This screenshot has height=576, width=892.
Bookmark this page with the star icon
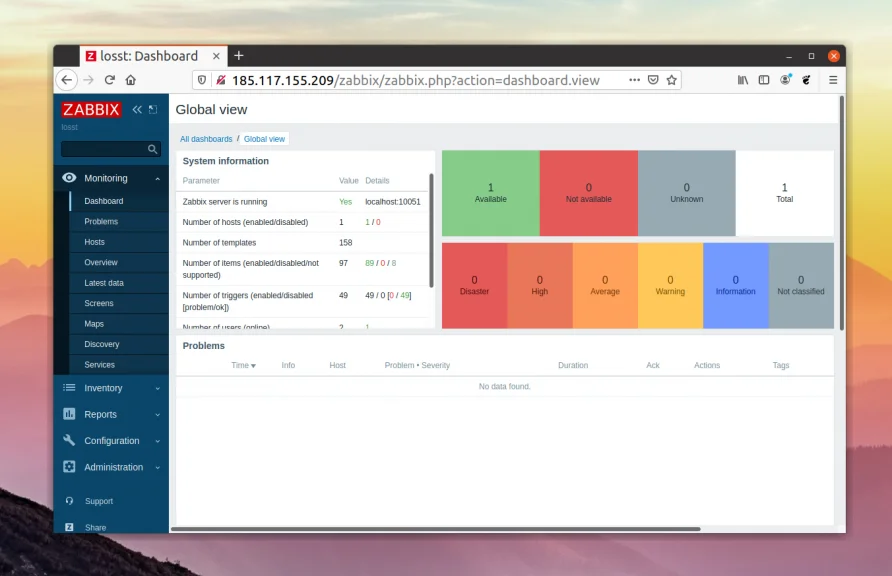pos(672,80)
